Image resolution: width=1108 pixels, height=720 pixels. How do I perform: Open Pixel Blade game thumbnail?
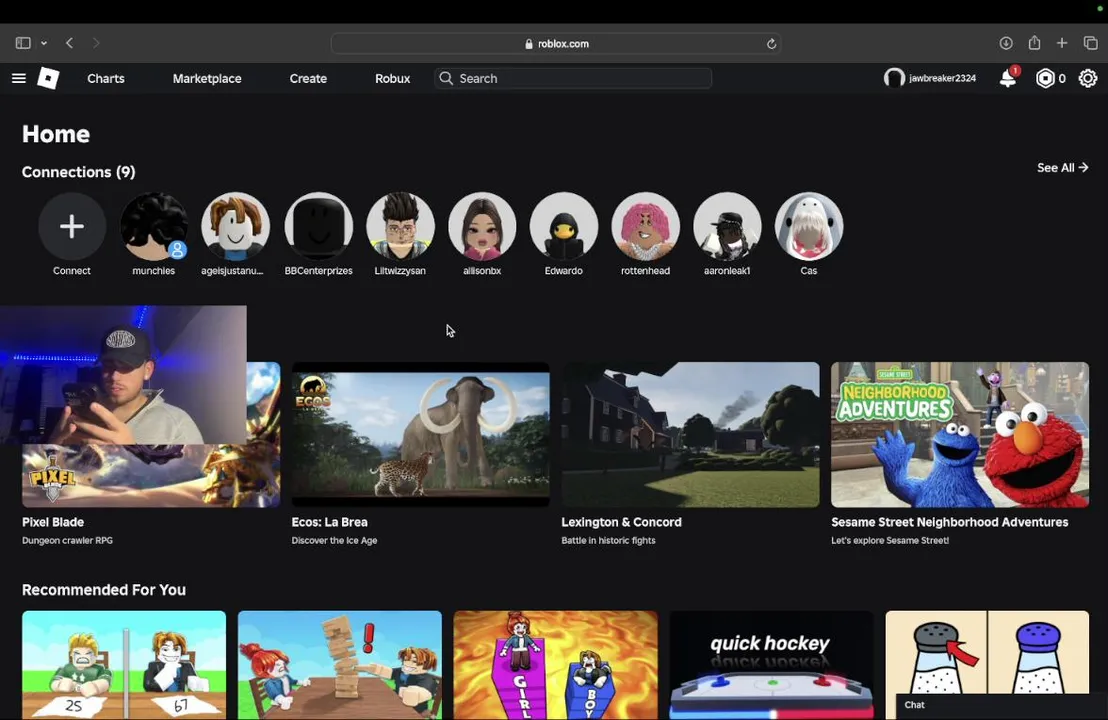[x=151, y=435]
